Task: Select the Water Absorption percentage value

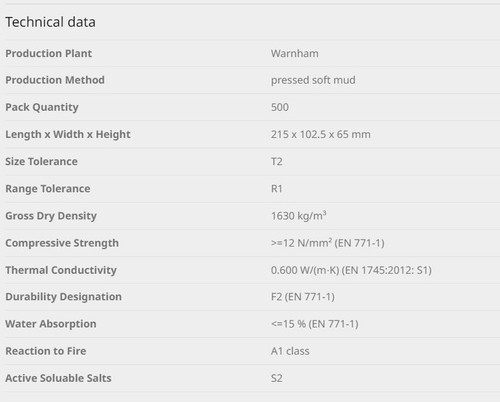Action: coord(315,324)
